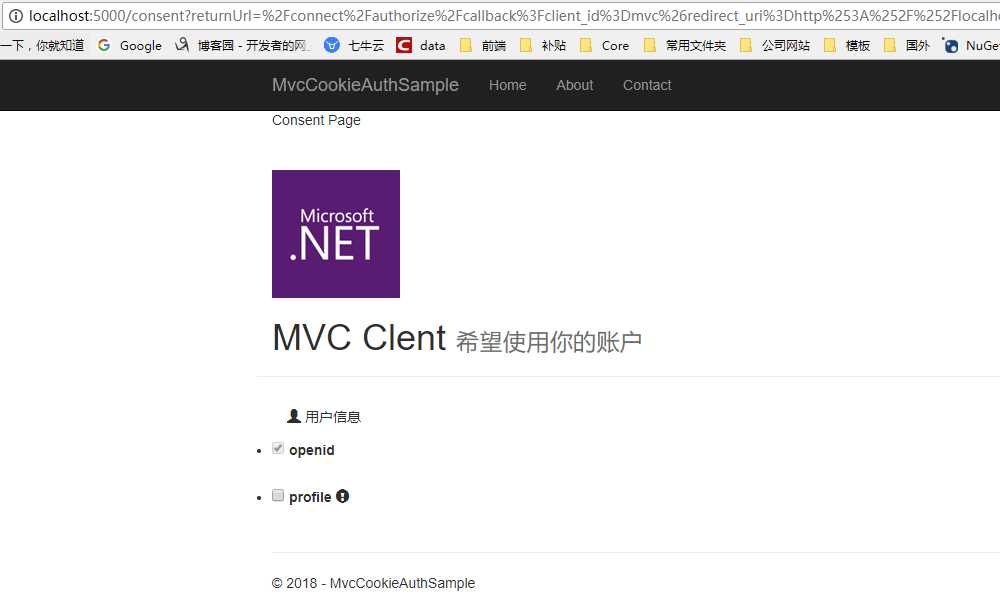Click the info icon next to profile
1000x609 pixels.
pyautogui.click(x=342, y=496)
